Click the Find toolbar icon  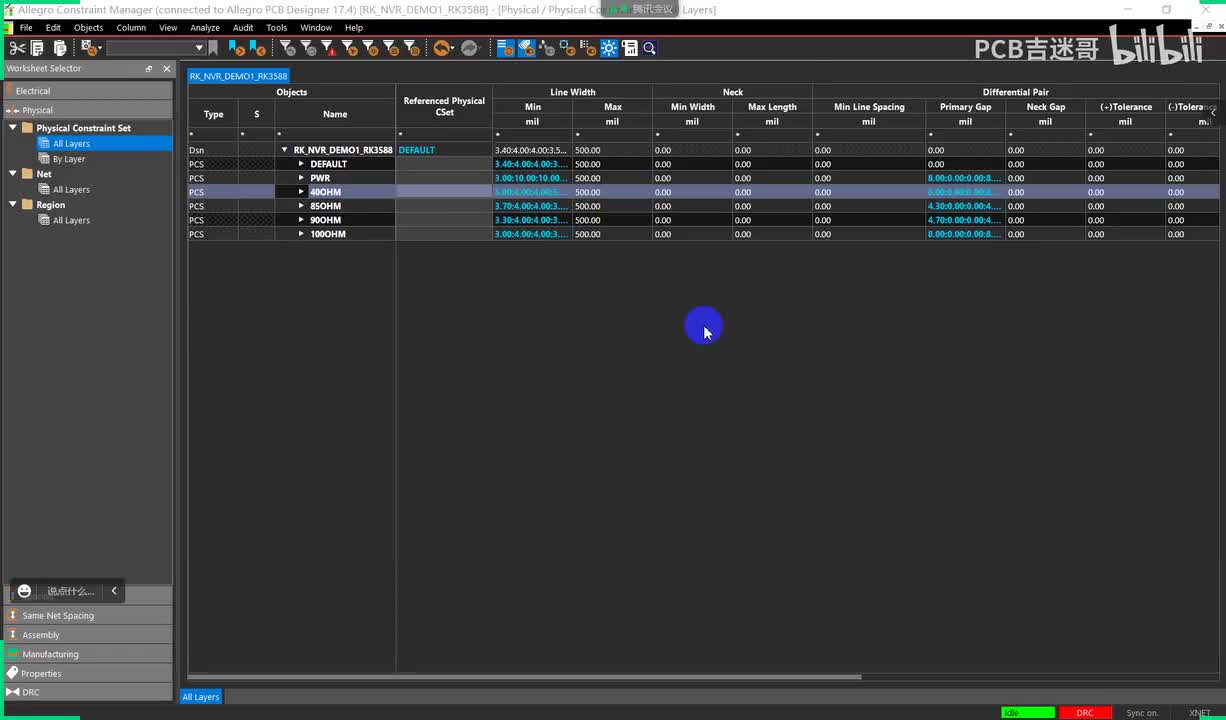click(90, 48)
